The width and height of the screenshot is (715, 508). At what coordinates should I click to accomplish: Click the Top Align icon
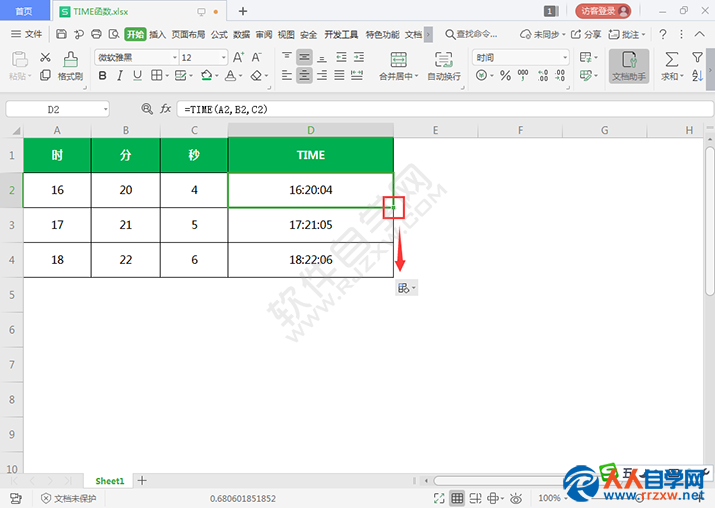[286, 57]
